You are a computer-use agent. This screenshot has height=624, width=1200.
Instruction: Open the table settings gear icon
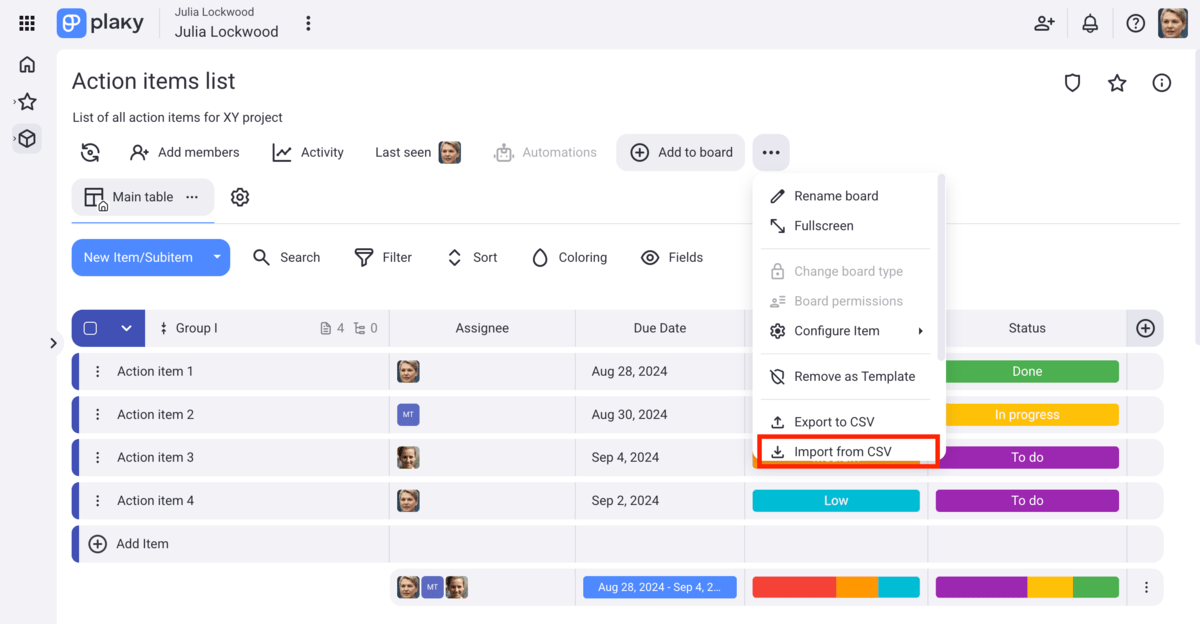tap(240, 197)
